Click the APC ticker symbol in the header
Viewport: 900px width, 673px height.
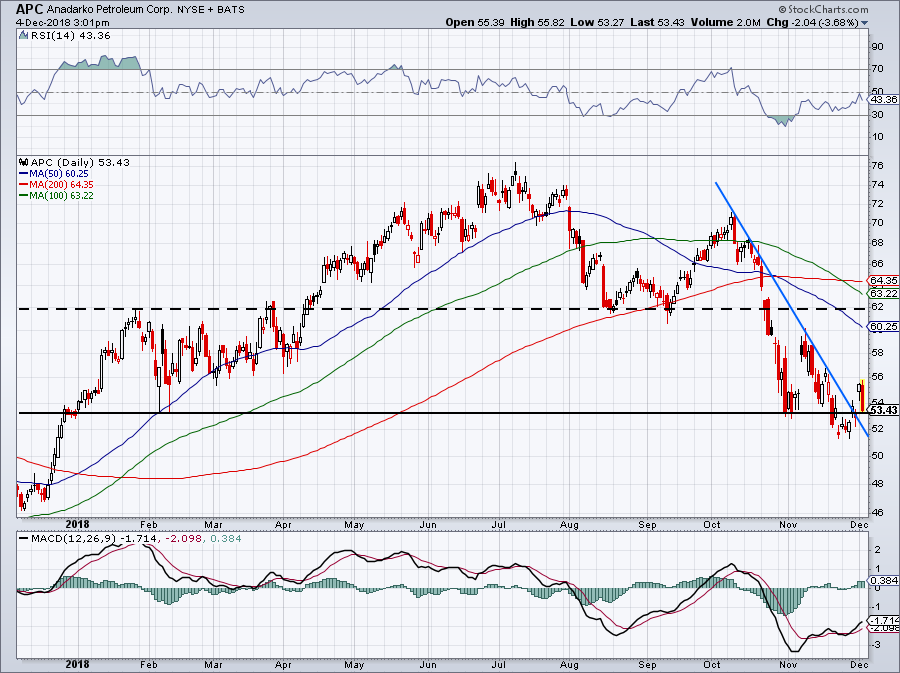pos(29,9)
